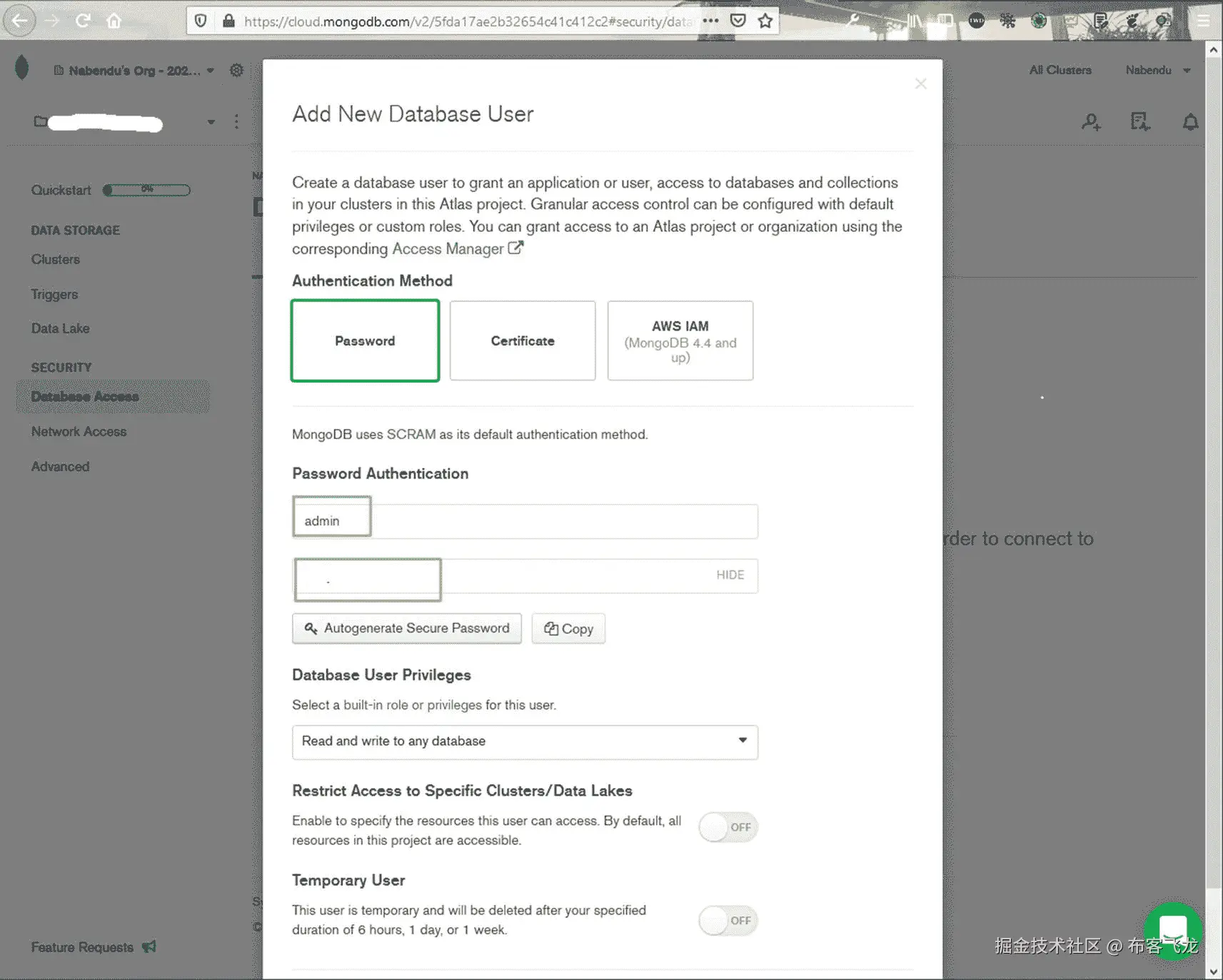Click Autogenerate Secure Password button
Viewport: 1223px width, 980px height.
click(407, 629)
